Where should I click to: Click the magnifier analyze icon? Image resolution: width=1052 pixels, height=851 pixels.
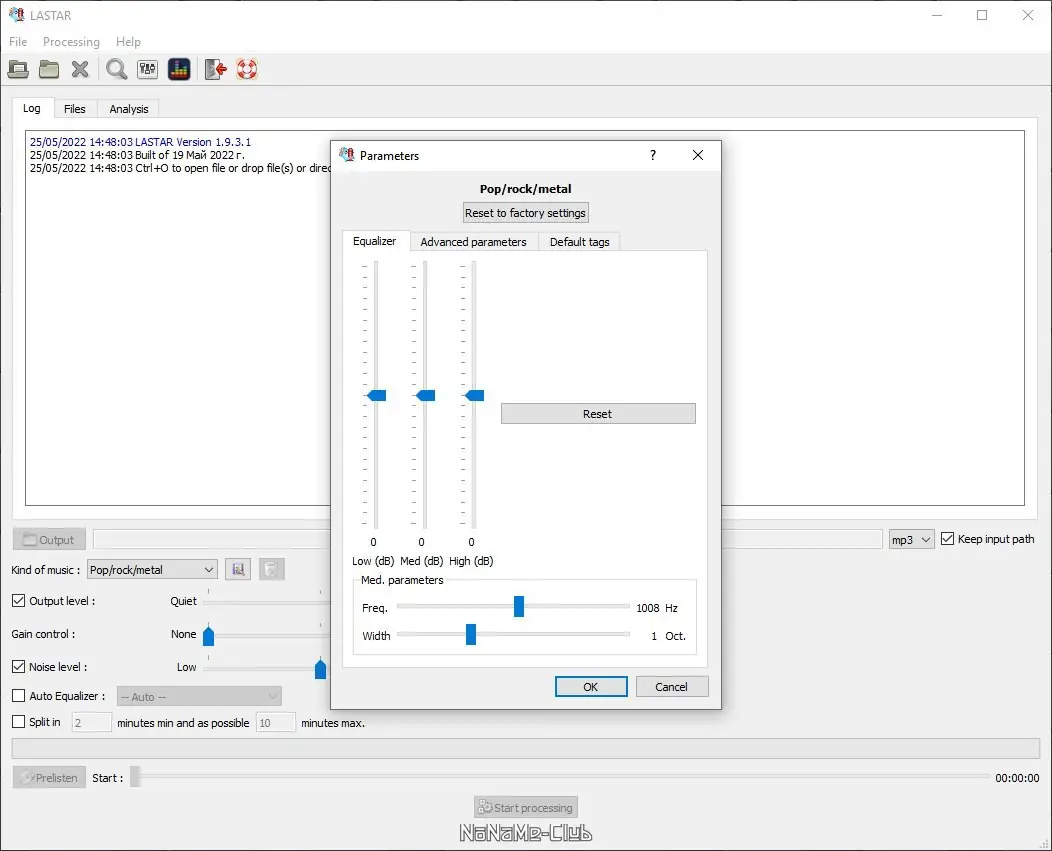click(117, 69)
